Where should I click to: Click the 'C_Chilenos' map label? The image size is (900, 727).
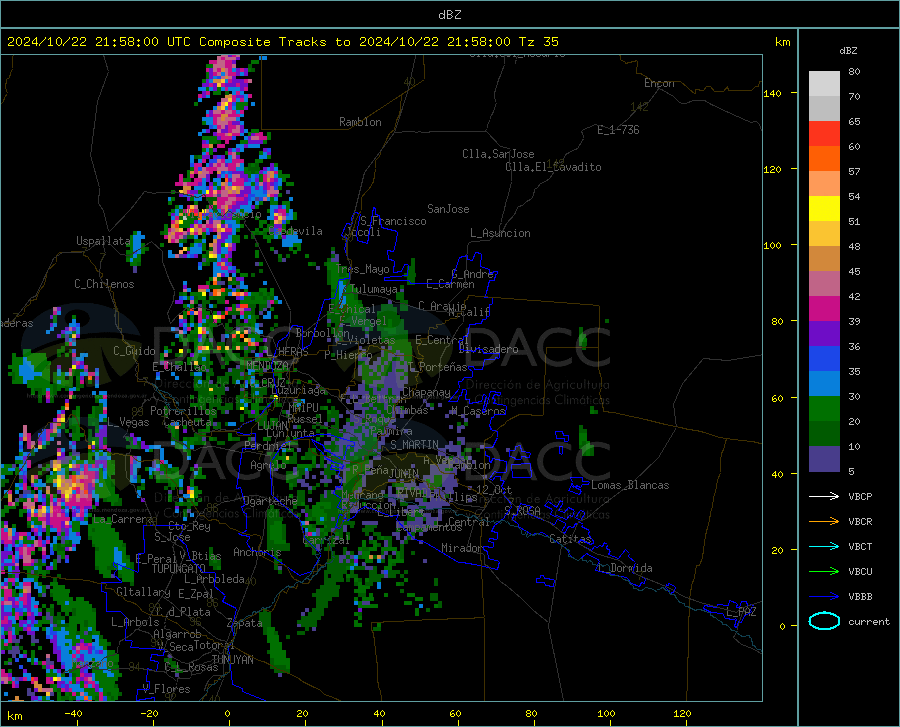click(104, 284)
